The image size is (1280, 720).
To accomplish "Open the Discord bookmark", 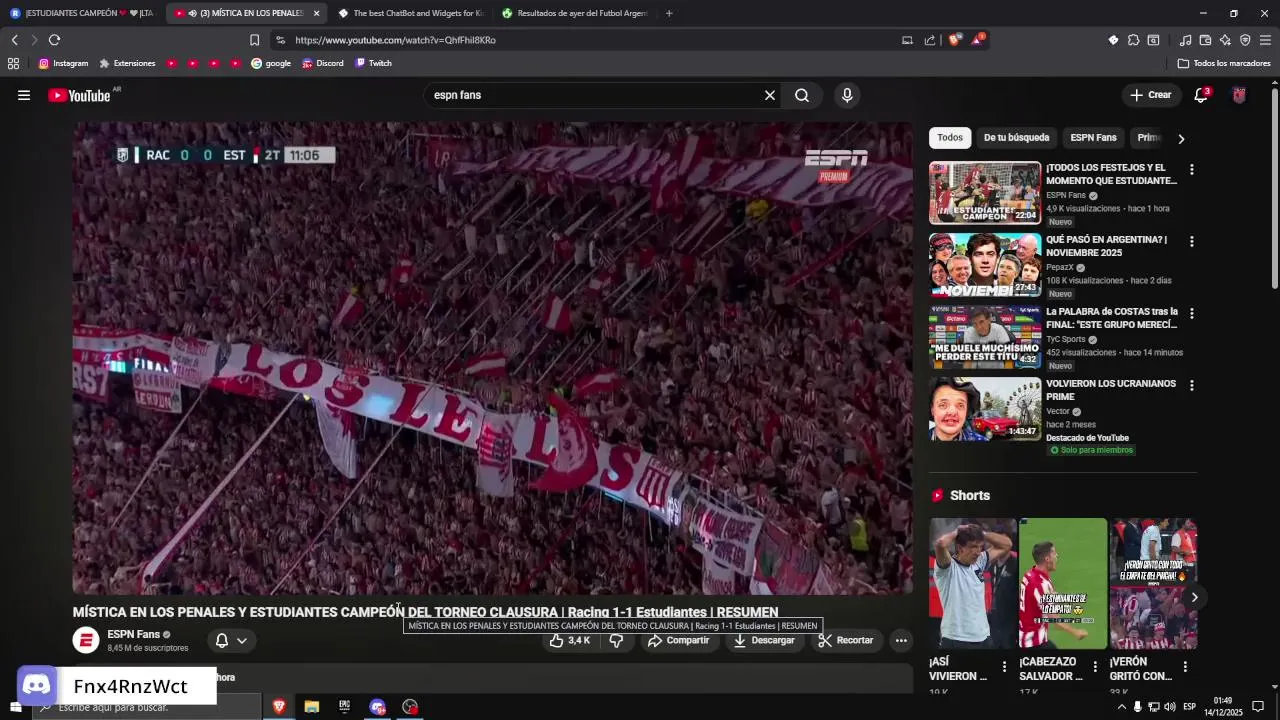I will (x=323, y=63).
